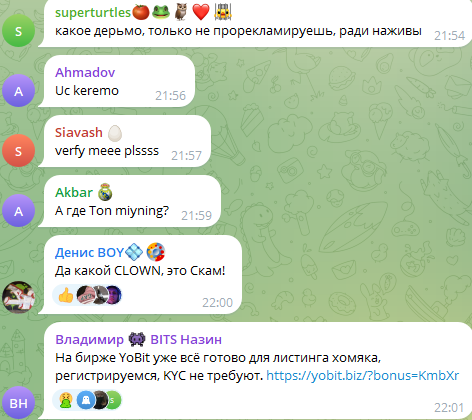Click Siavash's red S avatar
This screenshot has height=420, width=472.
(x=18, y=151)
